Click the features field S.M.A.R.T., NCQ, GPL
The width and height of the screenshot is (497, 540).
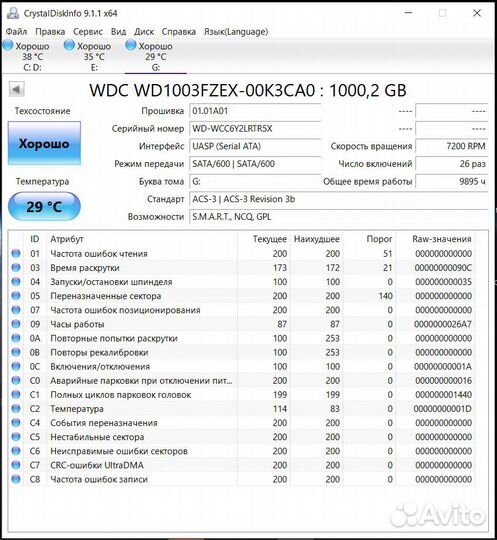coord(339,217)
